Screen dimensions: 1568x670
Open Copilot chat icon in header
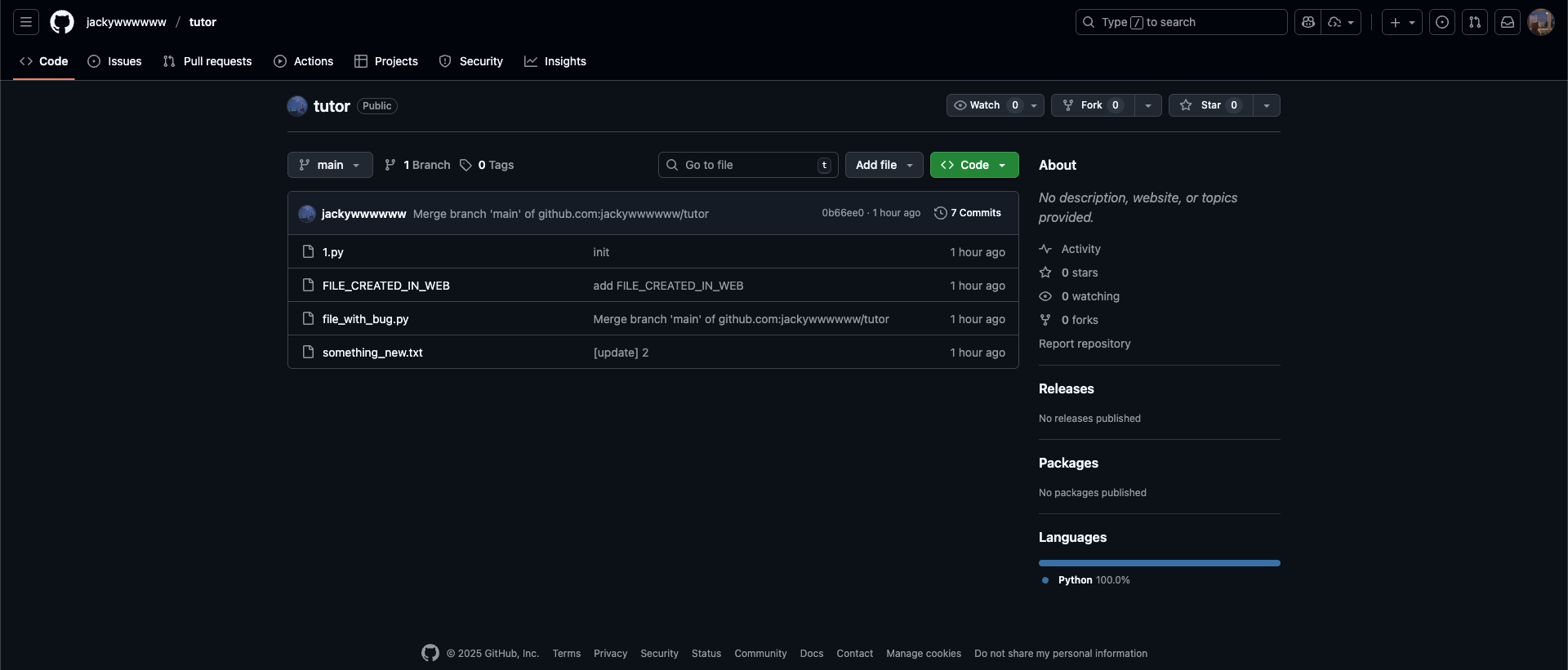[x=1307, y=22]
